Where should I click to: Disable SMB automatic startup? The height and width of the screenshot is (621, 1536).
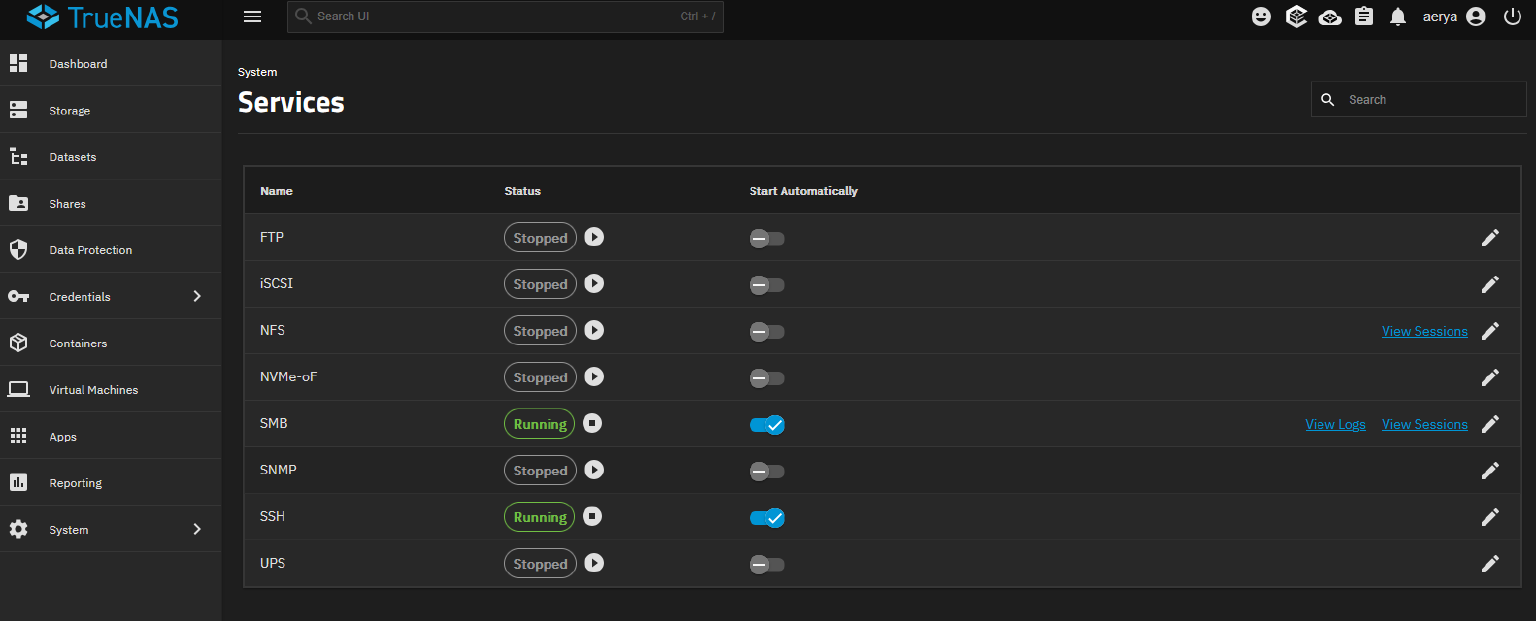[x=767, y=424]
